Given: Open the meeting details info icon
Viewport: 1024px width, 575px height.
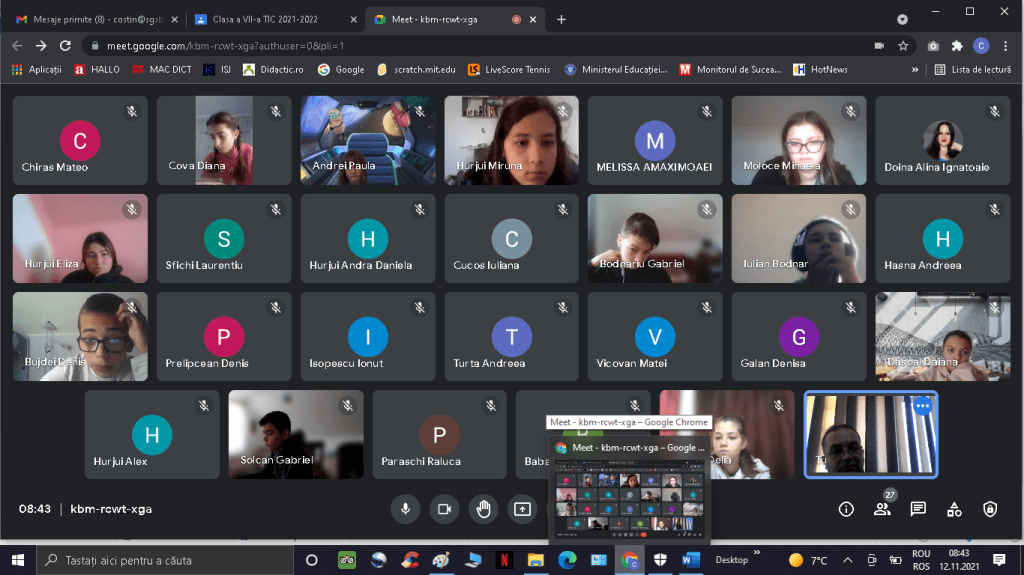Looking at the screenshot, I should [x=846, y=509].
